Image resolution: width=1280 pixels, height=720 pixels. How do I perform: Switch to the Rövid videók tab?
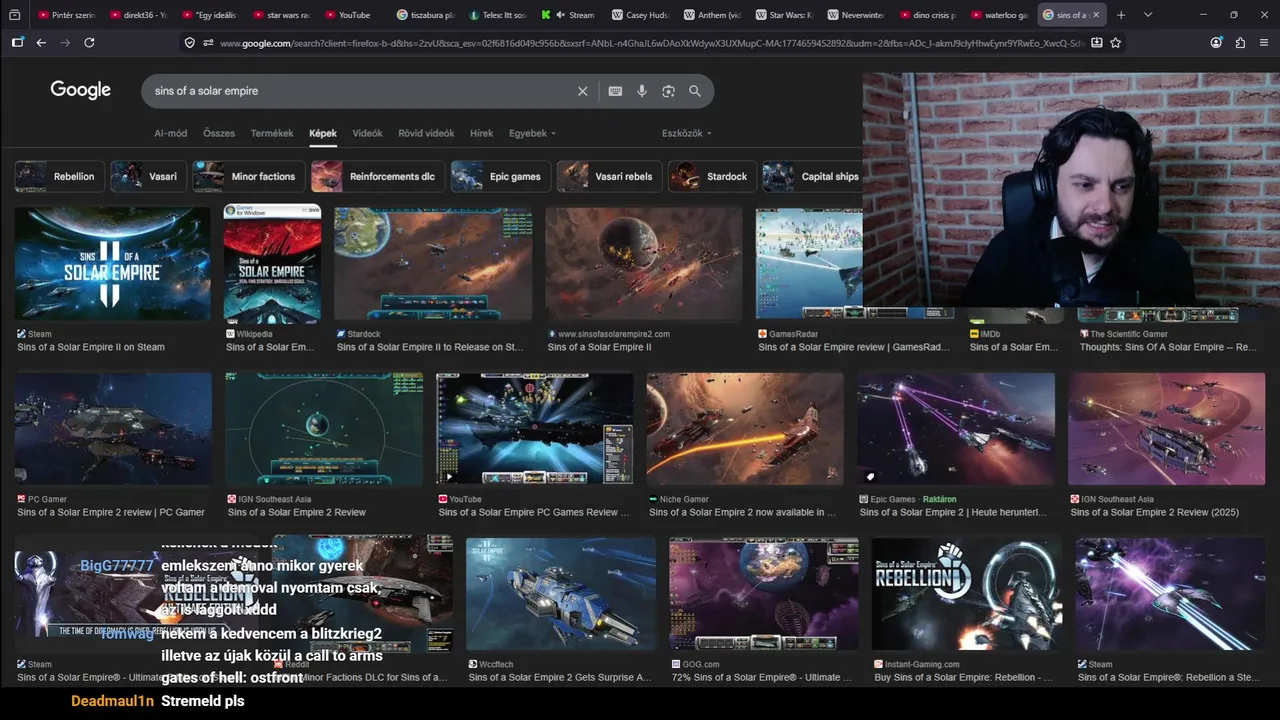click(426, 133)
